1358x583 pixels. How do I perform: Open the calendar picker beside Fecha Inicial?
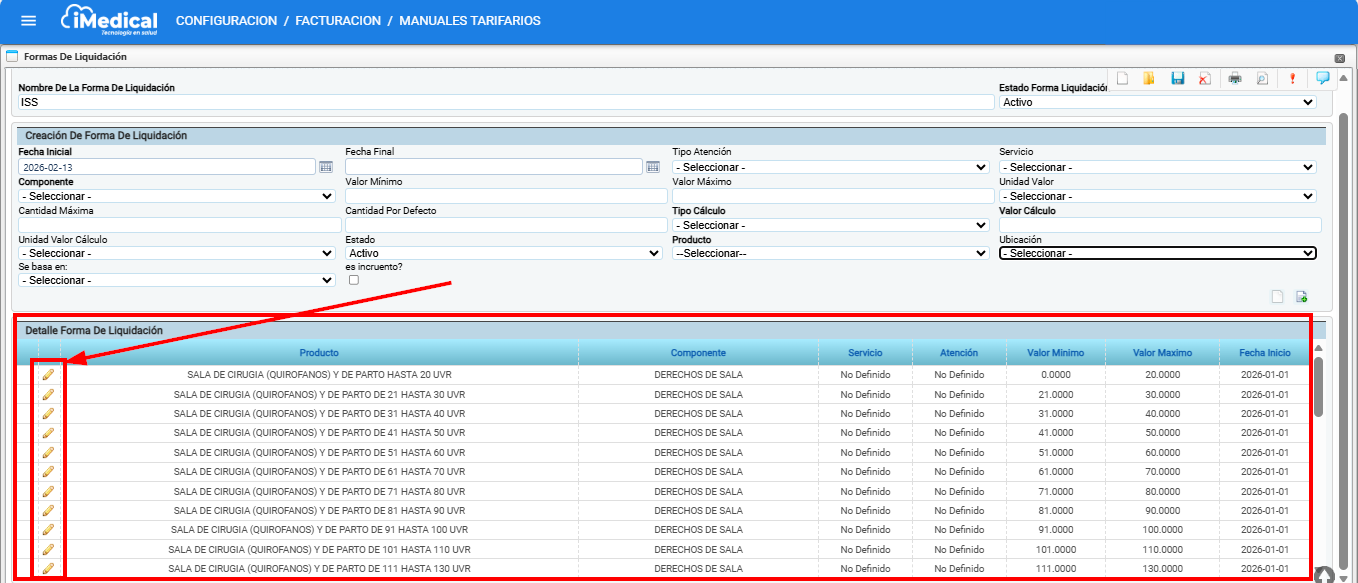[325, 167]
